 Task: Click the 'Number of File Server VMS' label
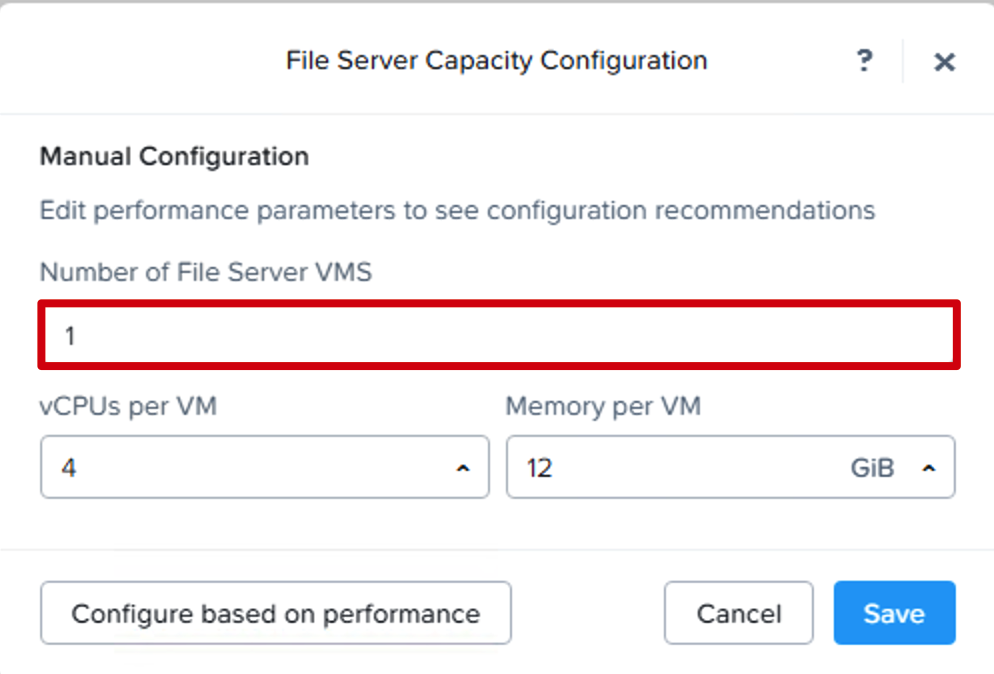[205, 272]
